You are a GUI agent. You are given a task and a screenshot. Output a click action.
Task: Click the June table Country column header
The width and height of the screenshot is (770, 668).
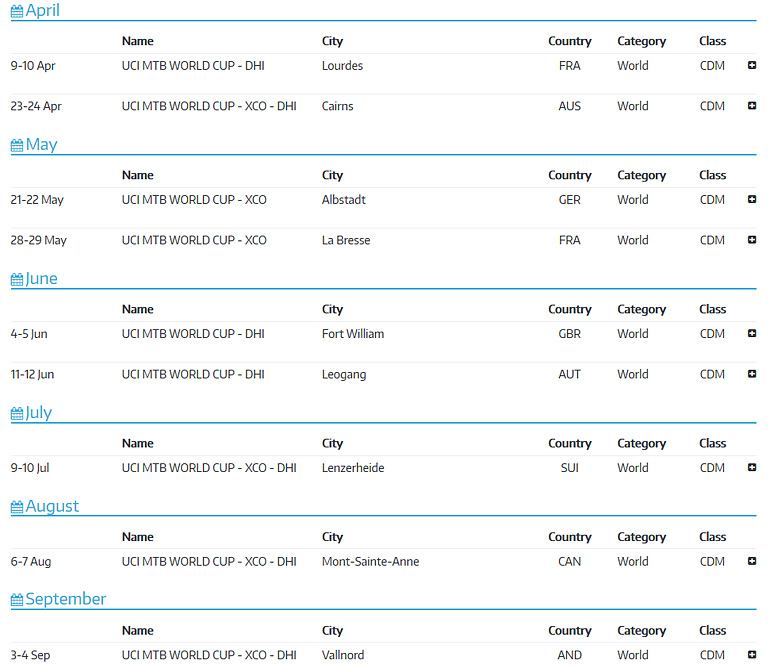point(570,309)
